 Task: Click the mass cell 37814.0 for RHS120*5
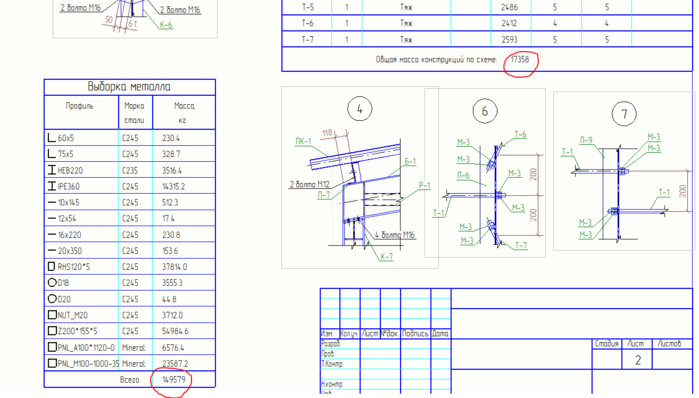175,267
